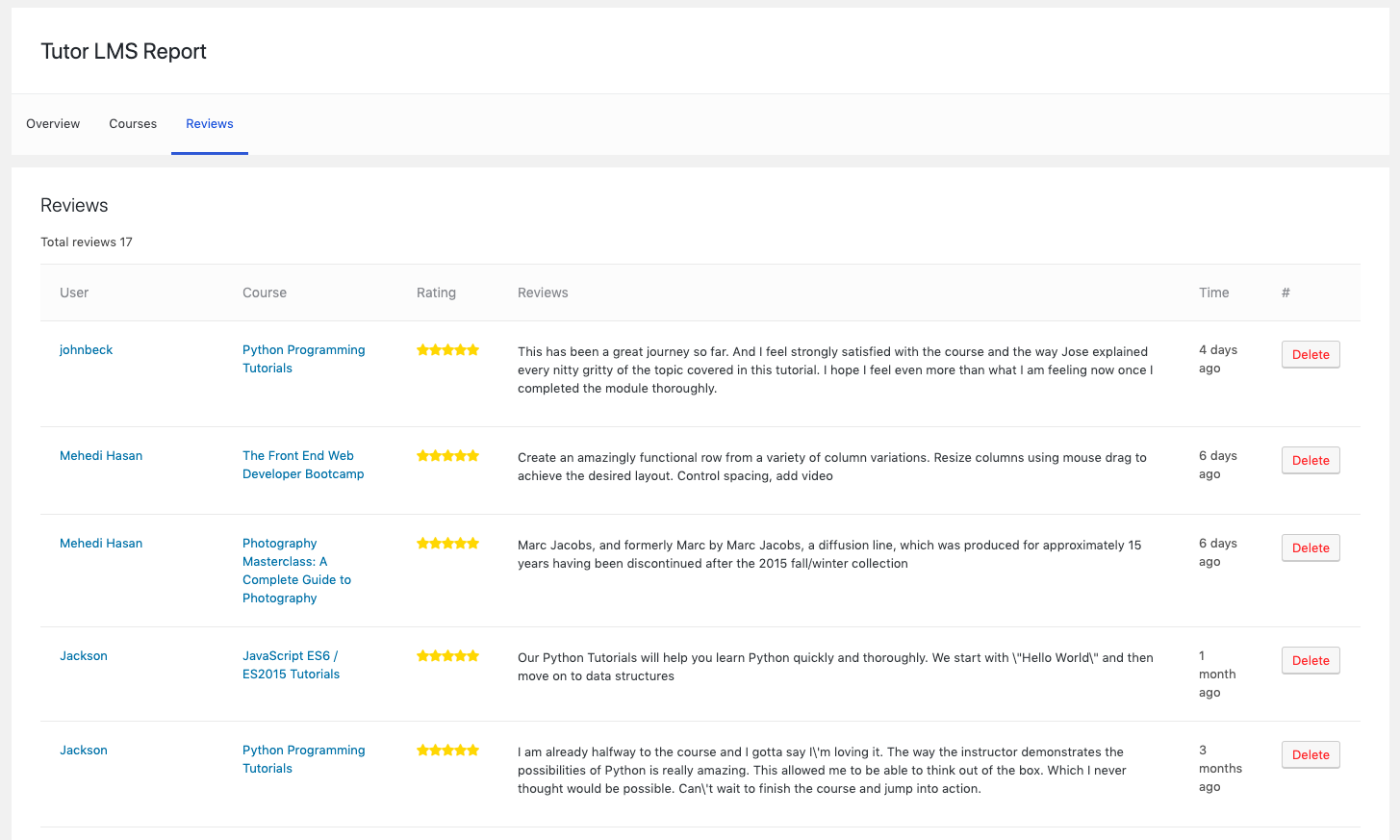Viewport: 1400px width, 840px height.
Task: Delete the Photography Masterclass review
Action: coord(1311,547)
